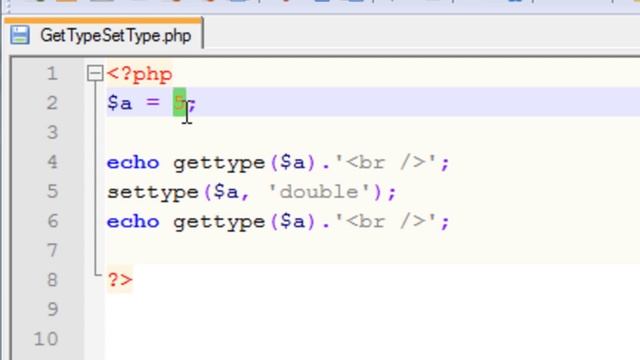Click 'echo' keyword on line 6

133,222
